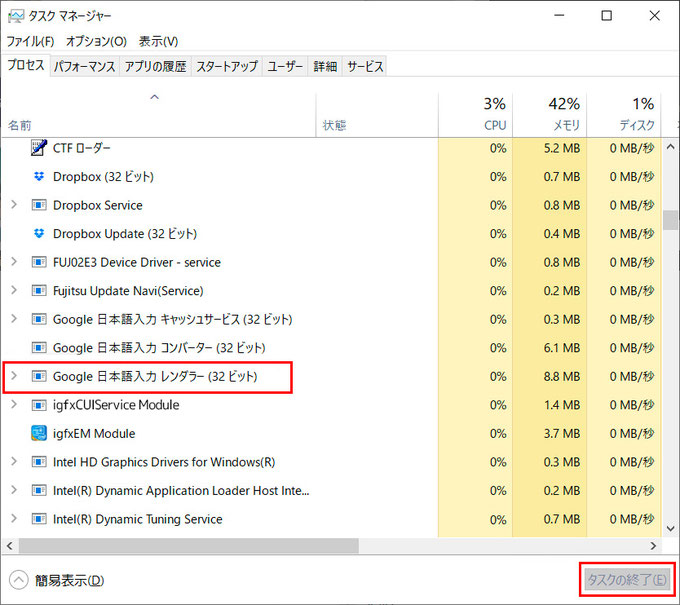The image size is (680, 605).
Task: Click the Intel(R) Dynamic Application Loader icon
Action: tap(39, 491)
